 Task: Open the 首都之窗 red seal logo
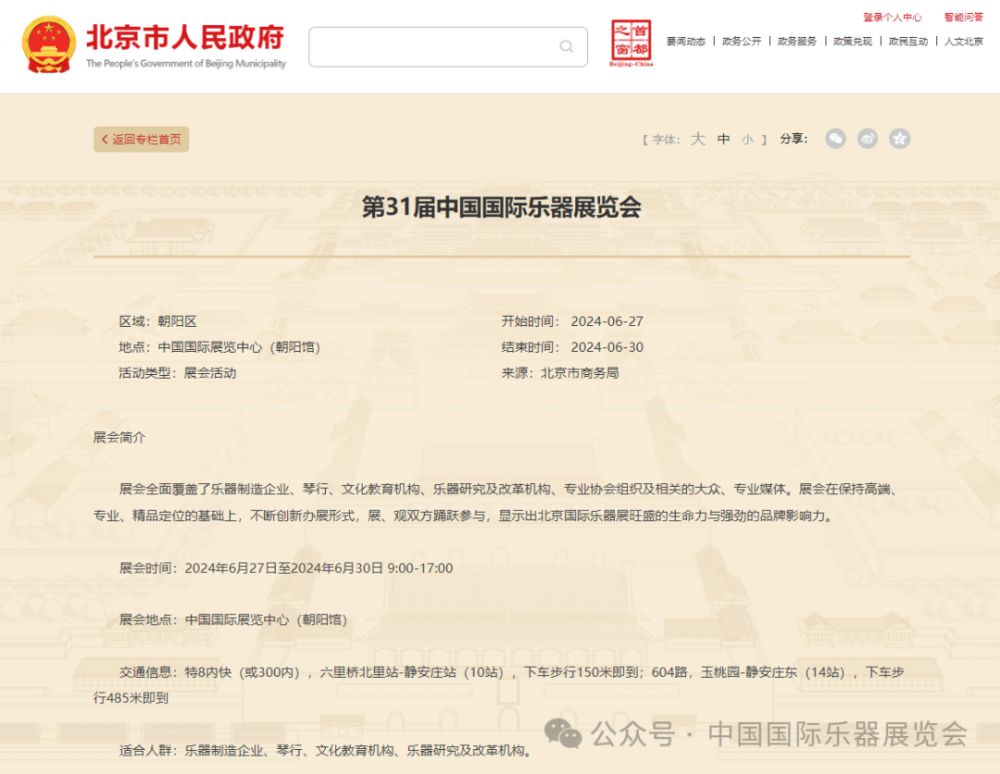coord(631,44)
